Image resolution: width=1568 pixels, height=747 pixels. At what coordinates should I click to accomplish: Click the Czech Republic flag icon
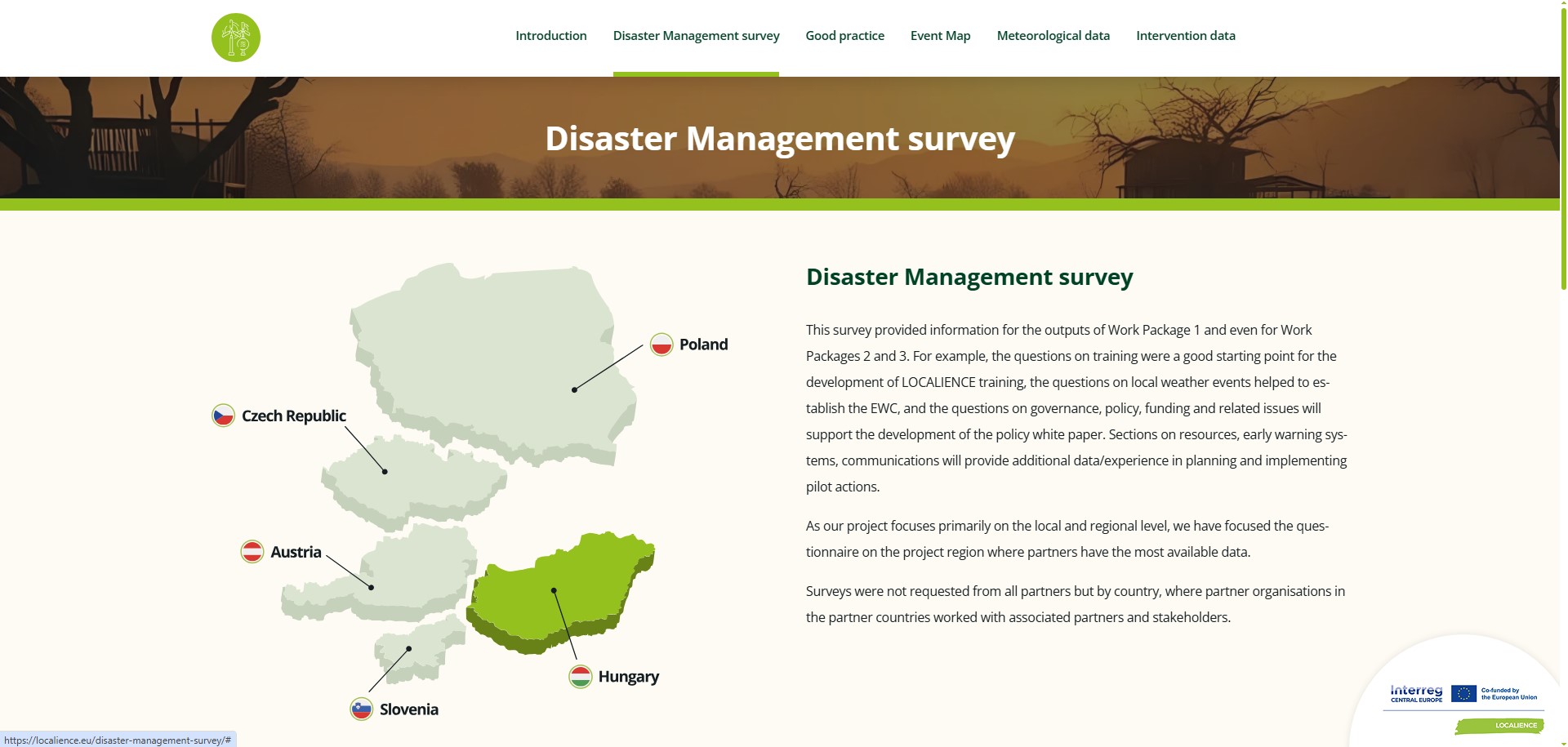224,416
